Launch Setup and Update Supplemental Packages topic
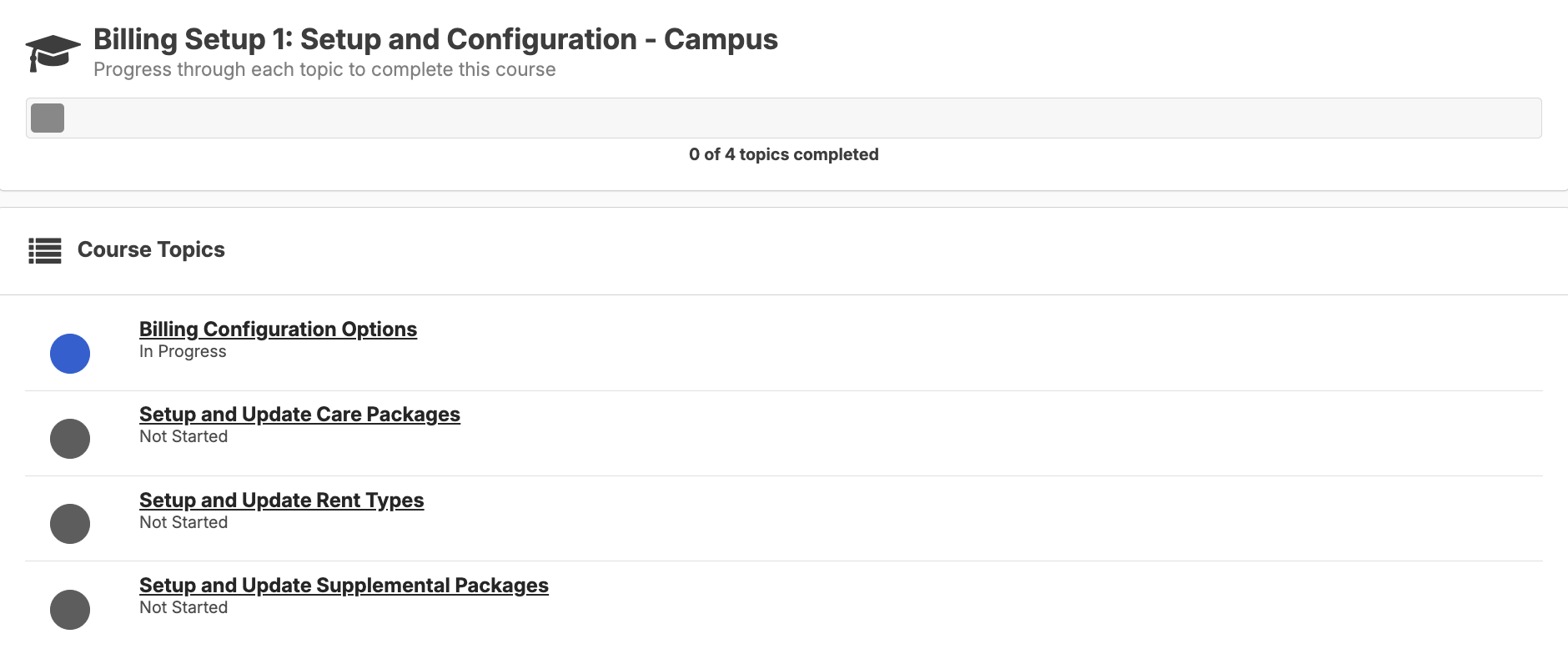Image resolution: width=1568 pixels, height=654 pixels. click(344, 586)
